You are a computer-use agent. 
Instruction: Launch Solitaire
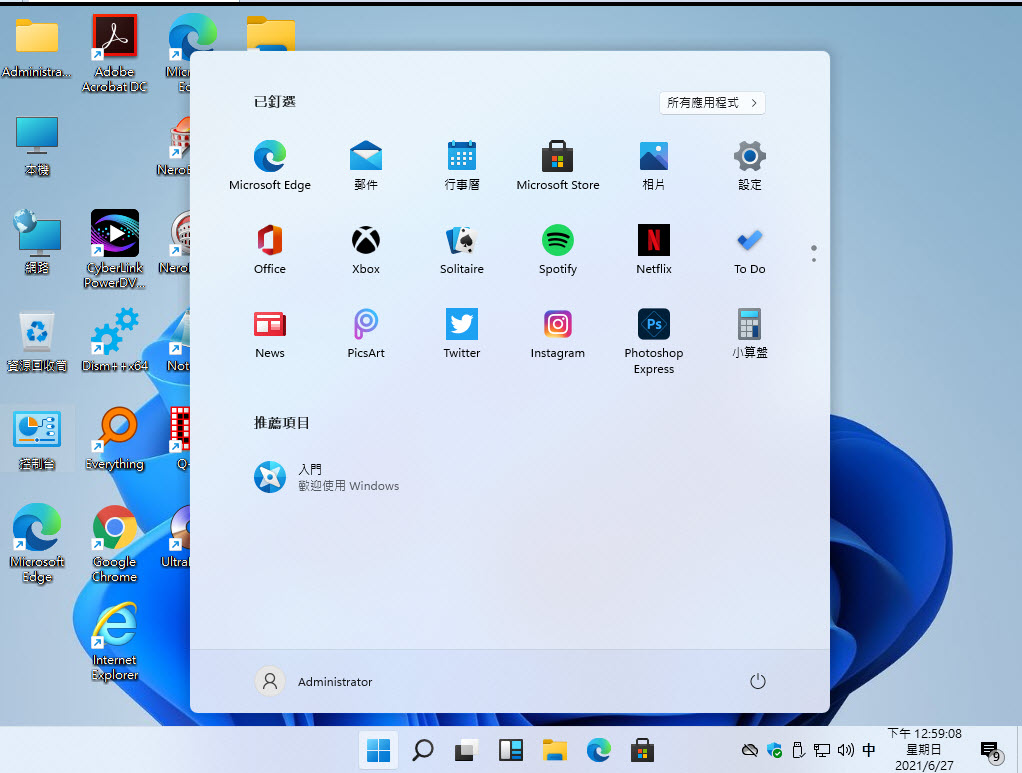click(461, 249)
